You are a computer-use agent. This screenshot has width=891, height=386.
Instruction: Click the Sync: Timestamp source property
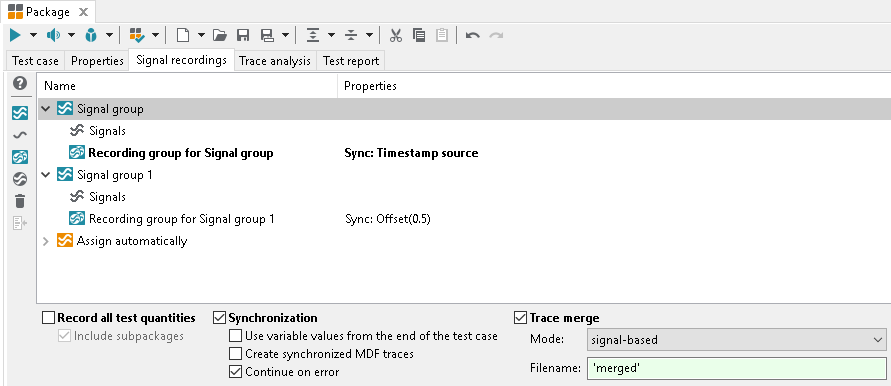click(x=411, y=153)
